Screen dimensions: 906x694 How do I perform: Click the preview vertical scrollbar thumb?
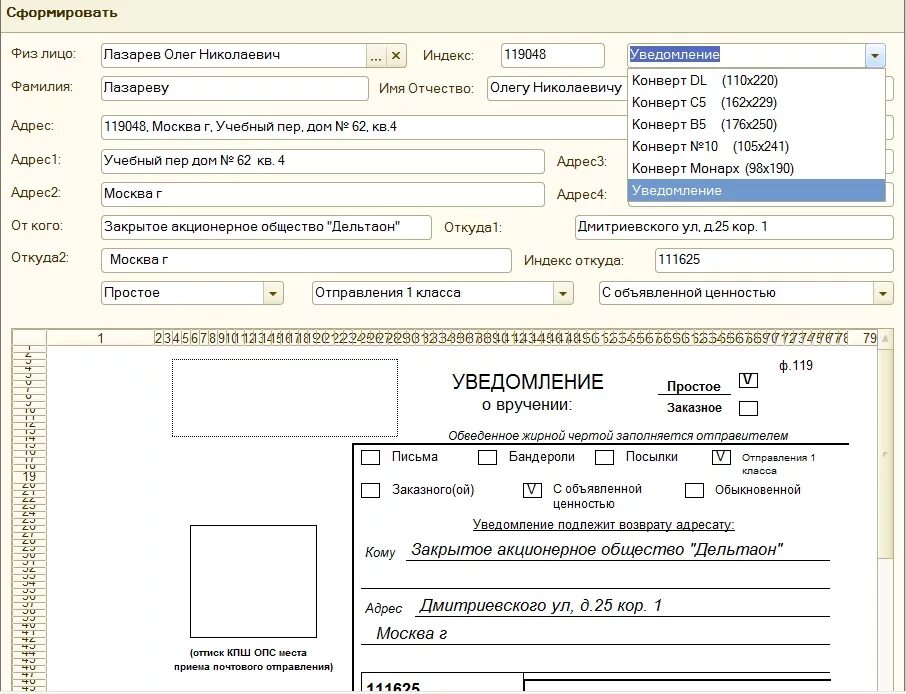tap(885, 454)
